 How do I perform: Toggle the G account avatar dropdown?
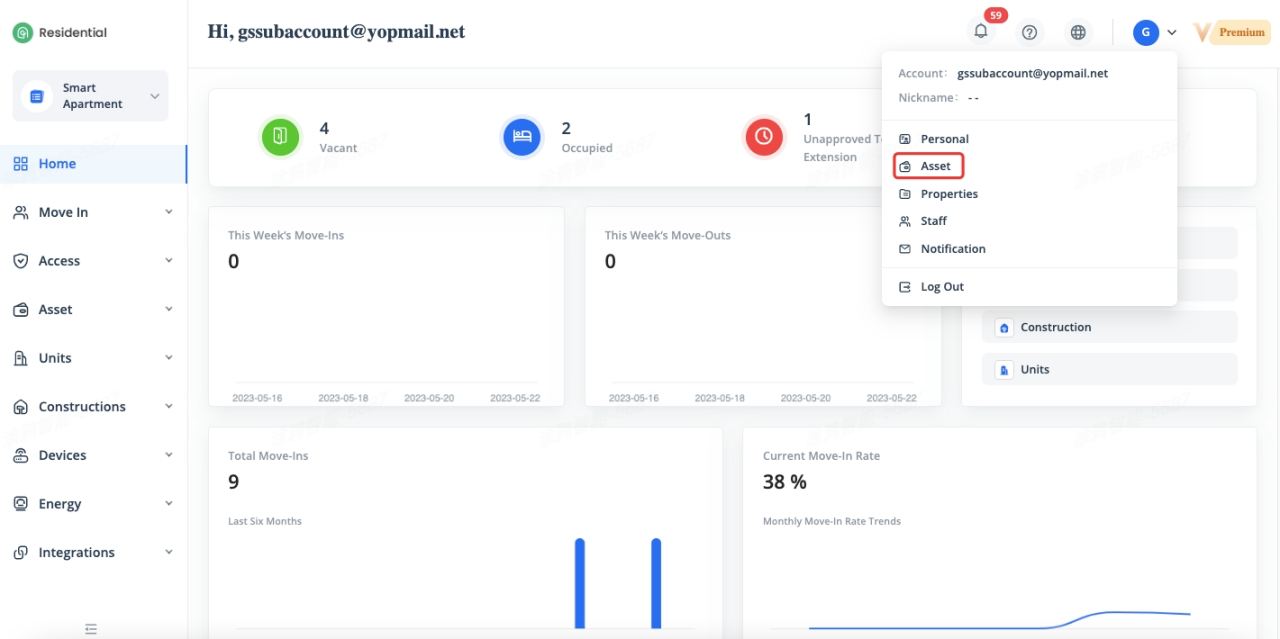pos(1154,32)
